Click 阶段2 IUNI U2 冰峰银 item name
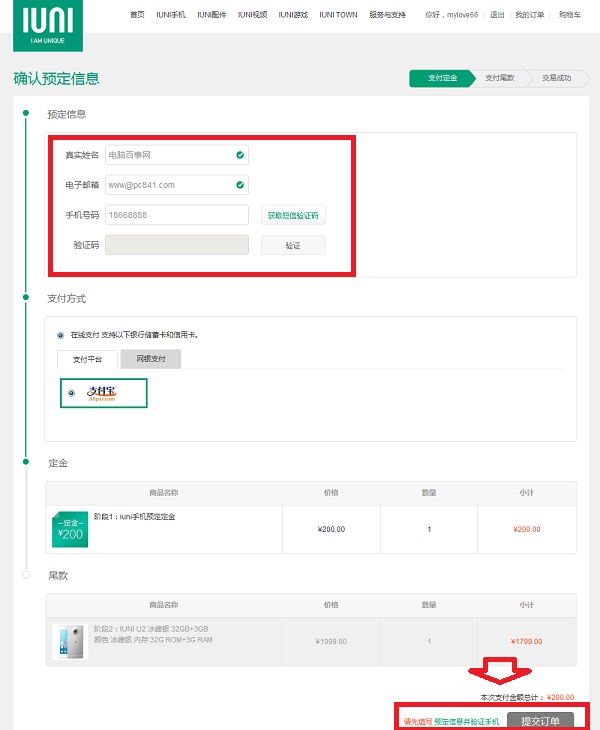This screenshot has width=600, height=730. 151,629
